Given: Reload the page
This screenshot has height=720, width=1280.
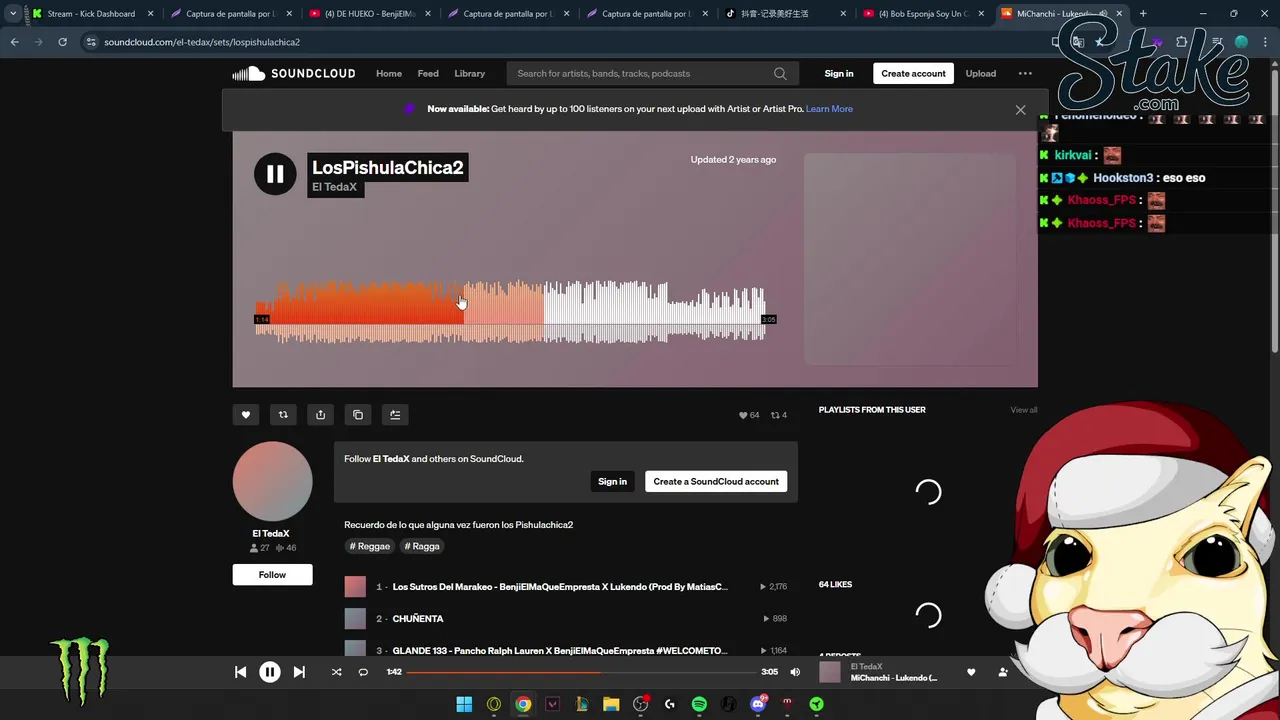Looking at the screenshot, I should pyautogui.click(x=62, y=42).
